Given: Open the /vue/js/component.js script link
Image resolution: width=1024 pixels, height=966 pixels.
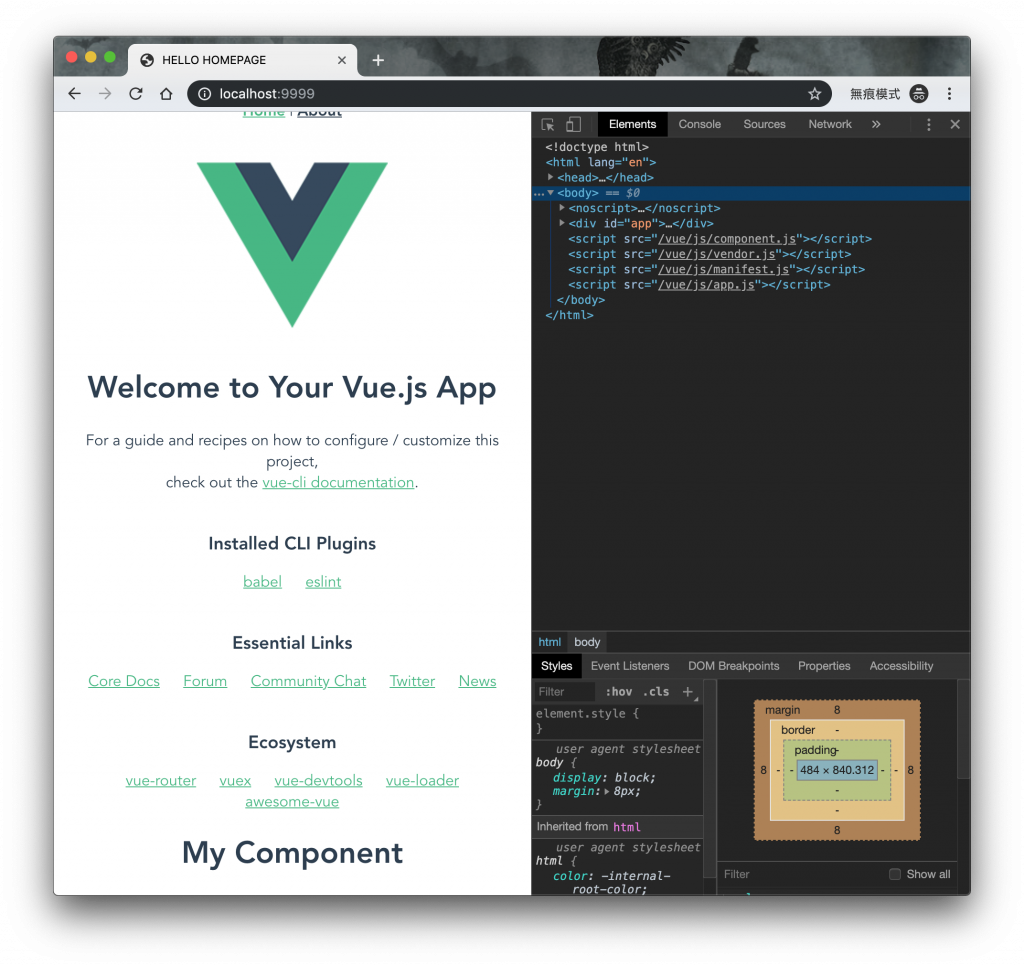Looking at the screenshot, I should [727, 238].
